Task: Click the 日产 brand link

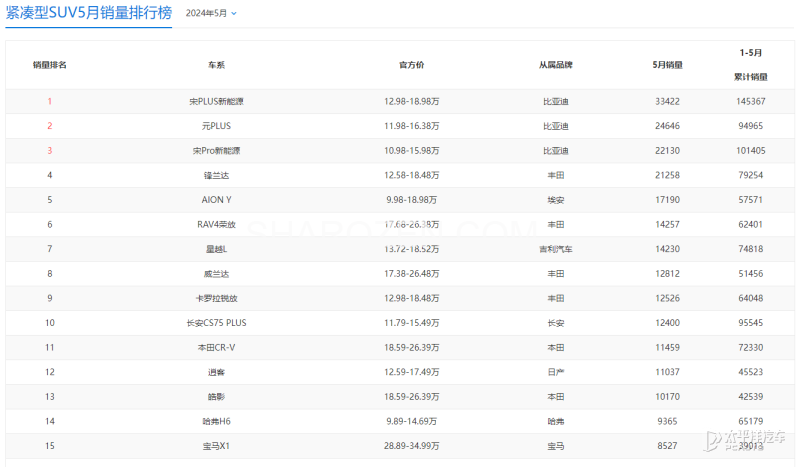Action: coord(555,372)
